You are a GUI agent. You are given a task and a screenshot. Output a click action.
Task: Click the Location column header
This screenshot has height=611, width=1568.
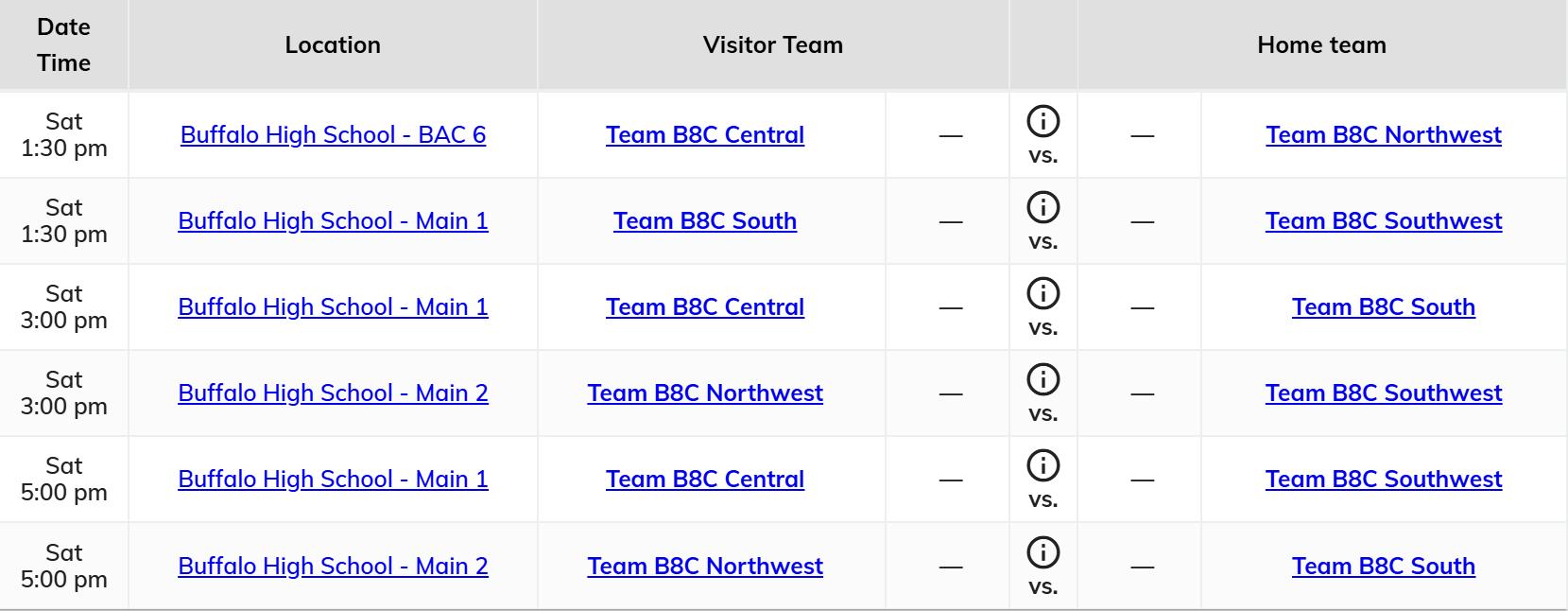coord(333,44)
